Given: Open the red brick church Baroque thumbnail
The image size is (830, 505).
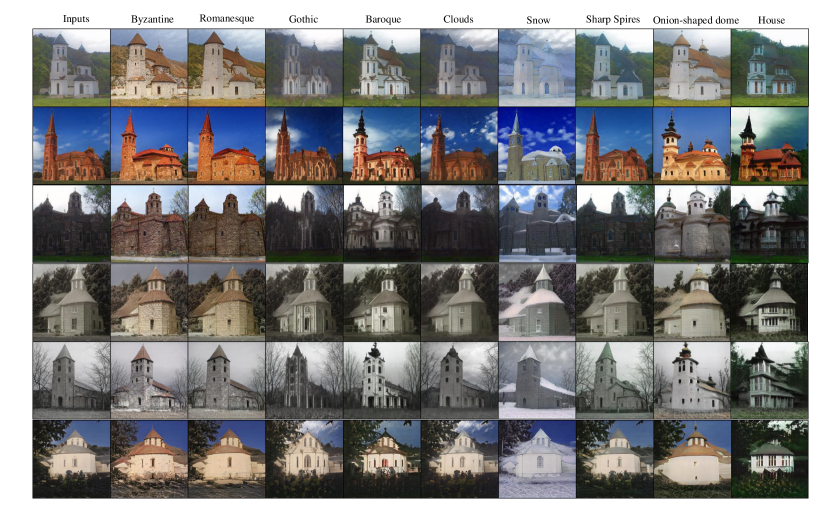Looking at the screenshot, I should click(x=381, y=145).
